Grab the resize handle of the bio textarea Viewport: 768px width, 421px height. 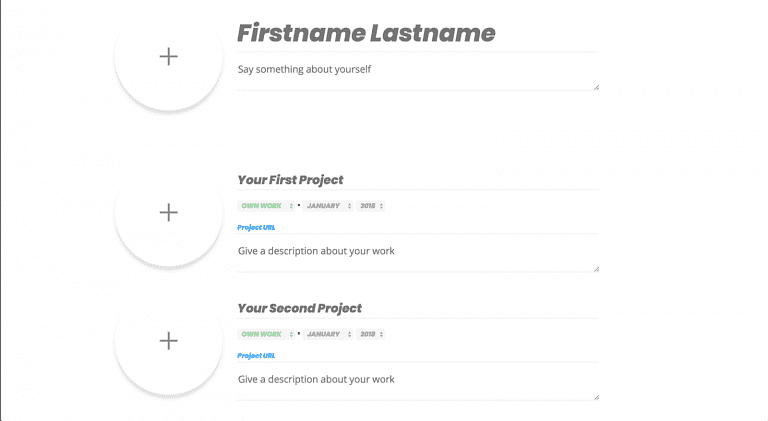(x=596, y=87)
